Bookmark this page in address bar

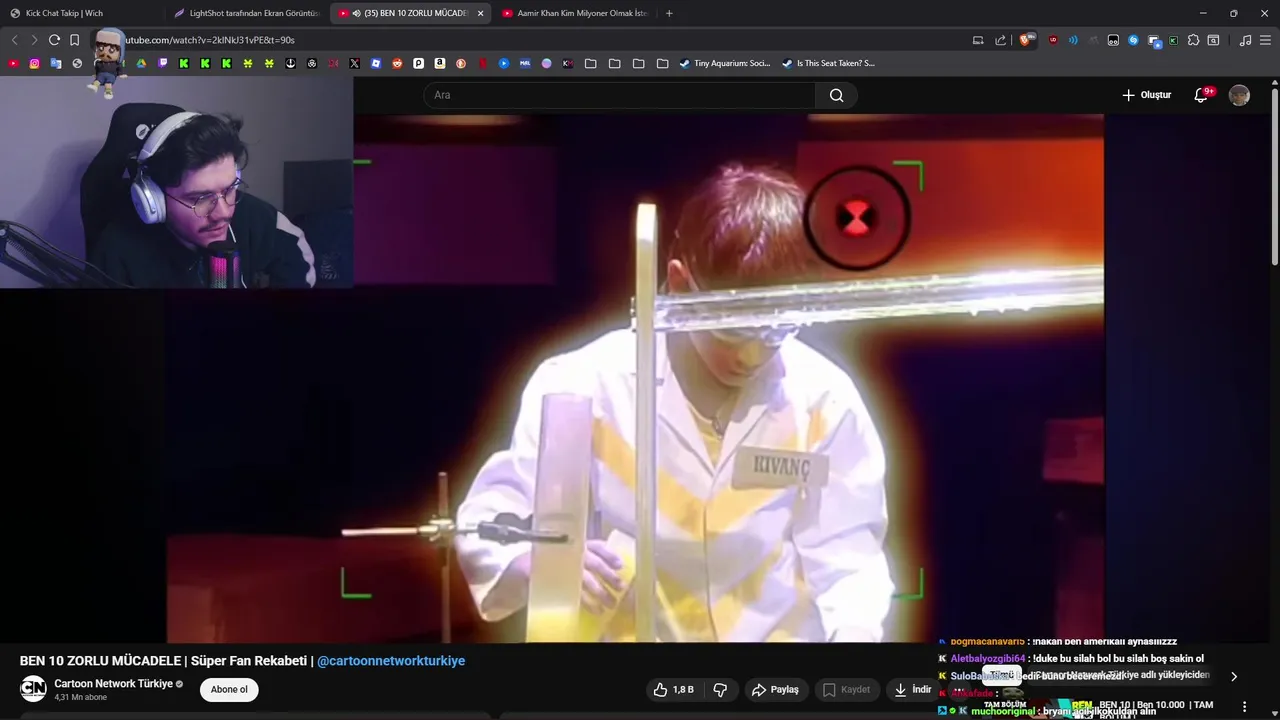(x=74, y=40)
